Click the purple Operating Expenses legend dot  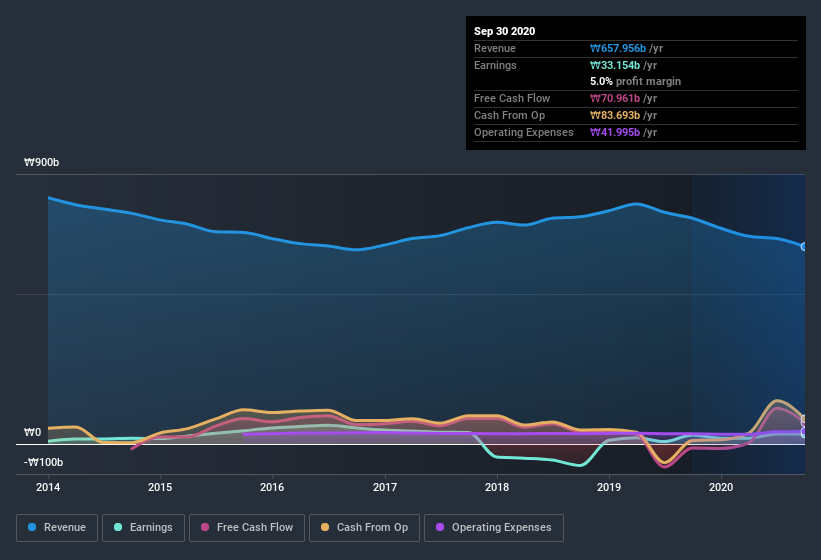click(x=440, y=527)
